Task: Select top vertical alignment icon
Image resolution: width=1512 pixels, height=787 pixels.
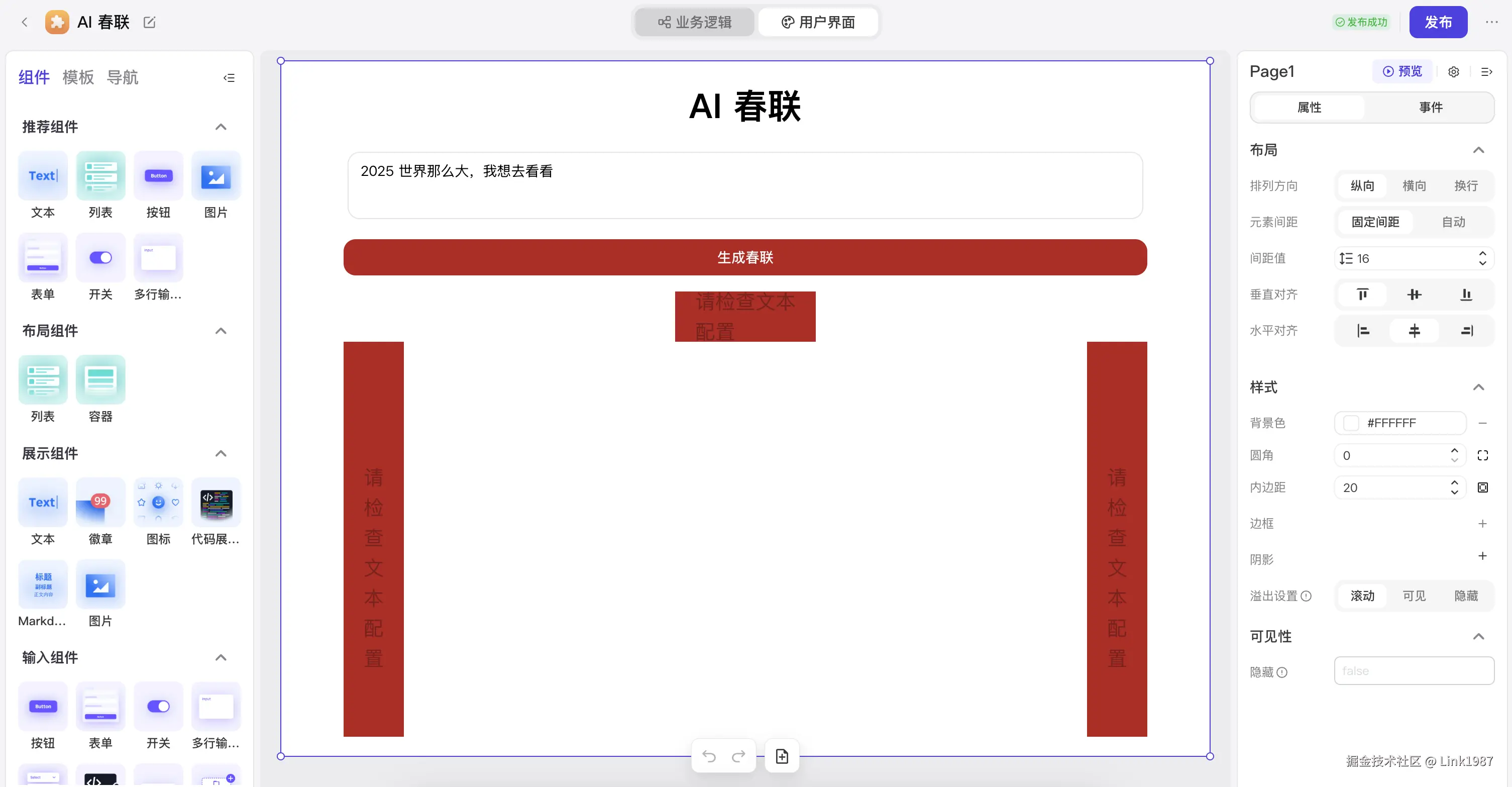Action: click(x=1362, y=294)
